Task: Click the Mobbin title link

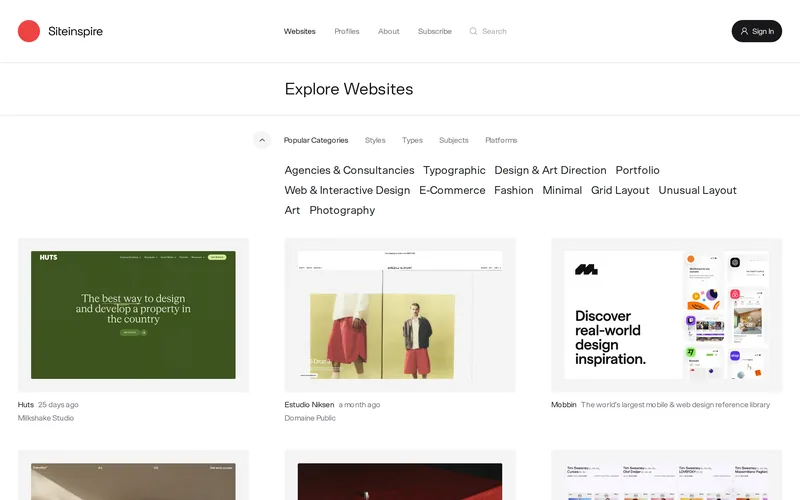Action: (564, 405)
